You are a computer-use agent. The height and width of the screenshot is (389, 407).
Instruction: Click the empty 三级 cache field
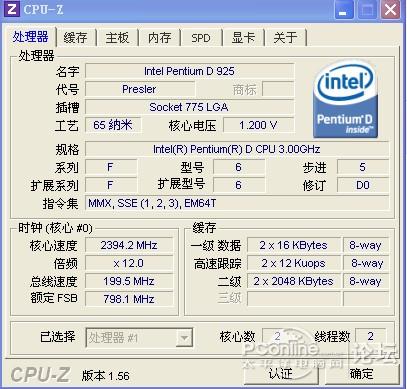coord(294,299)
